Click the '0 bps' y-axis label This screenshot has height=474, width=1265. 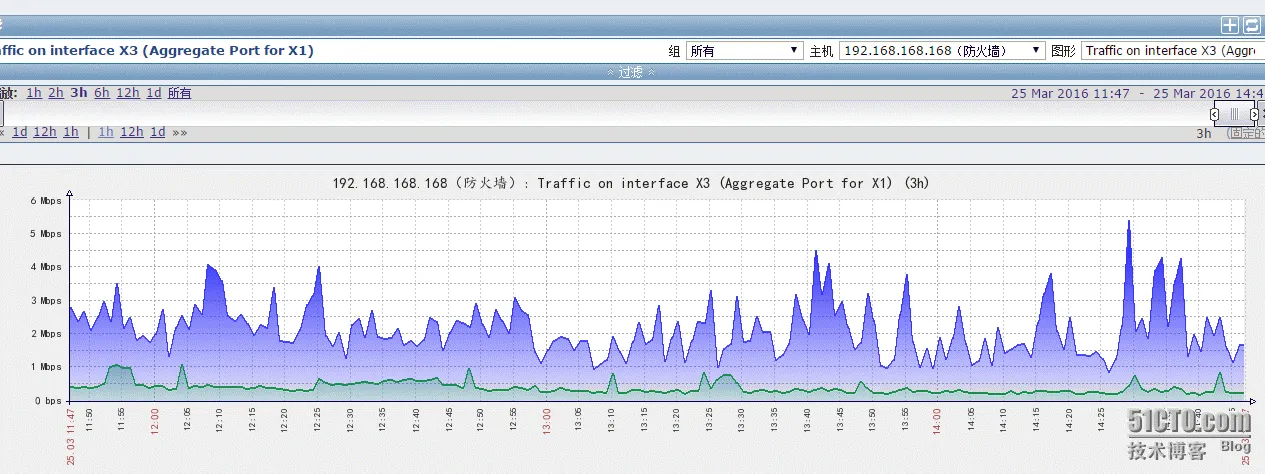coord(46,401)
